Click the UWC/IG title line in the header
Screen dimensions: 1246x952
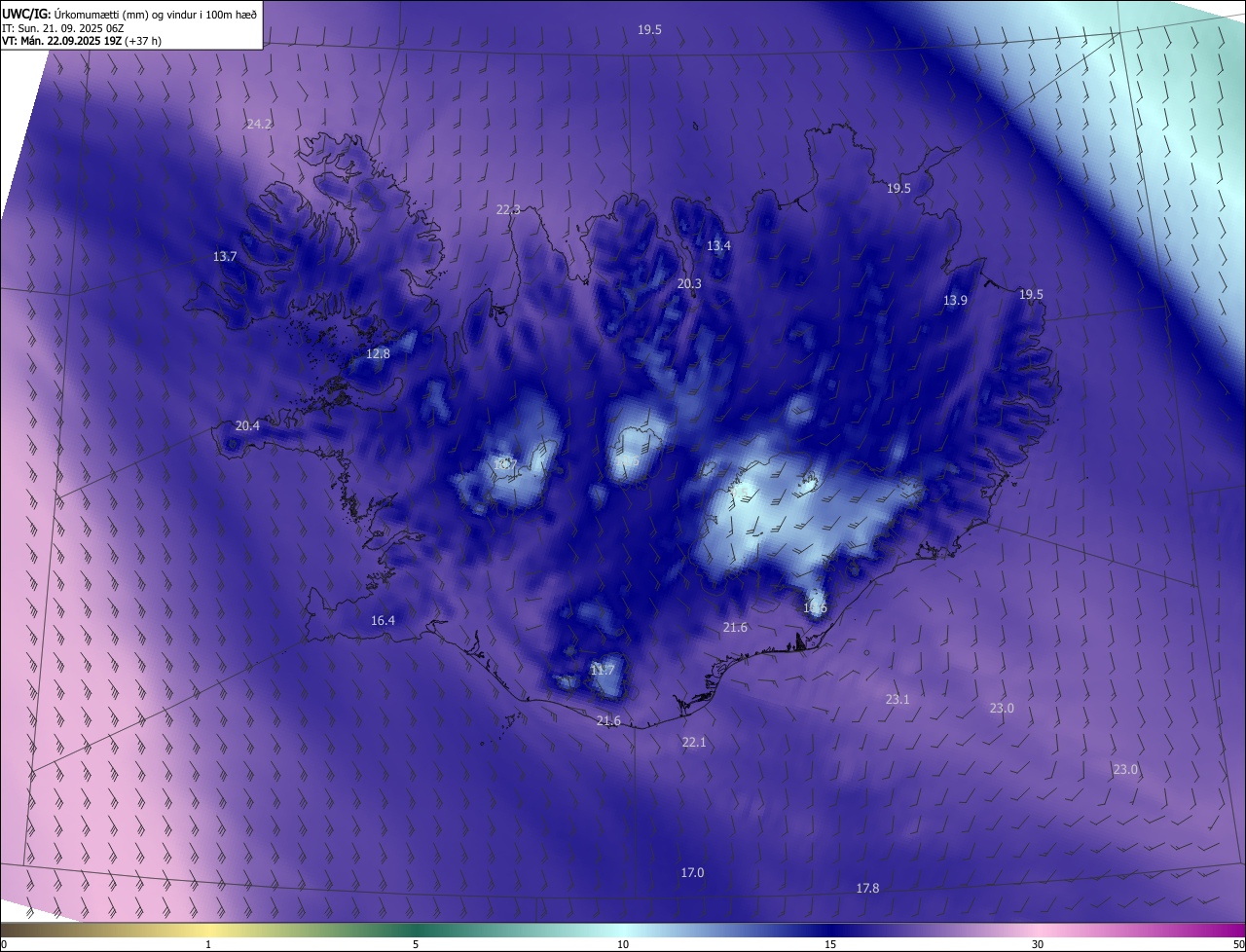point(129,14)
